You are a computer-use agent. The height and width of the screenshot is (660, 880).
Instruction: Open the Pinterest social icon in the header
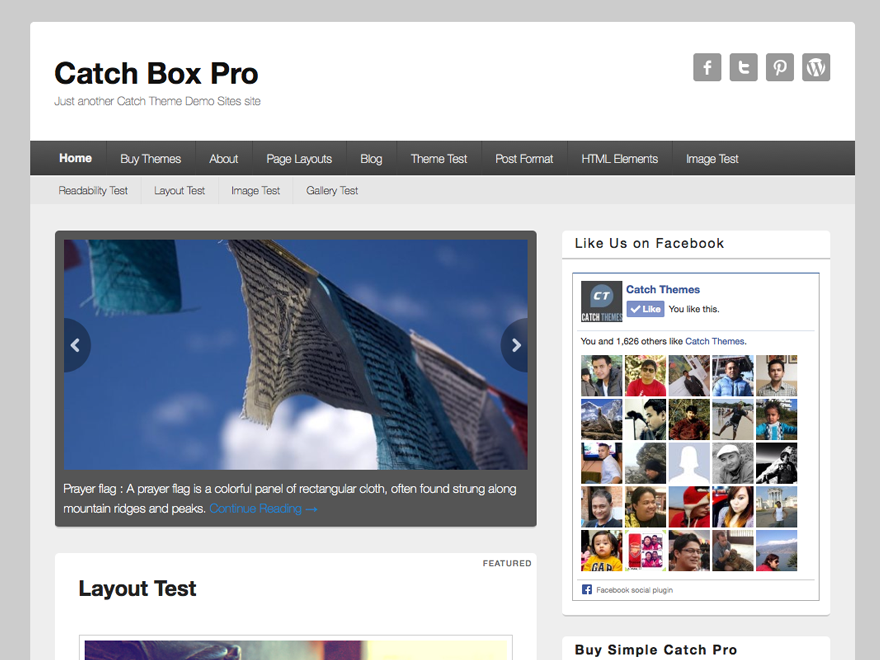tap(780, 67)
